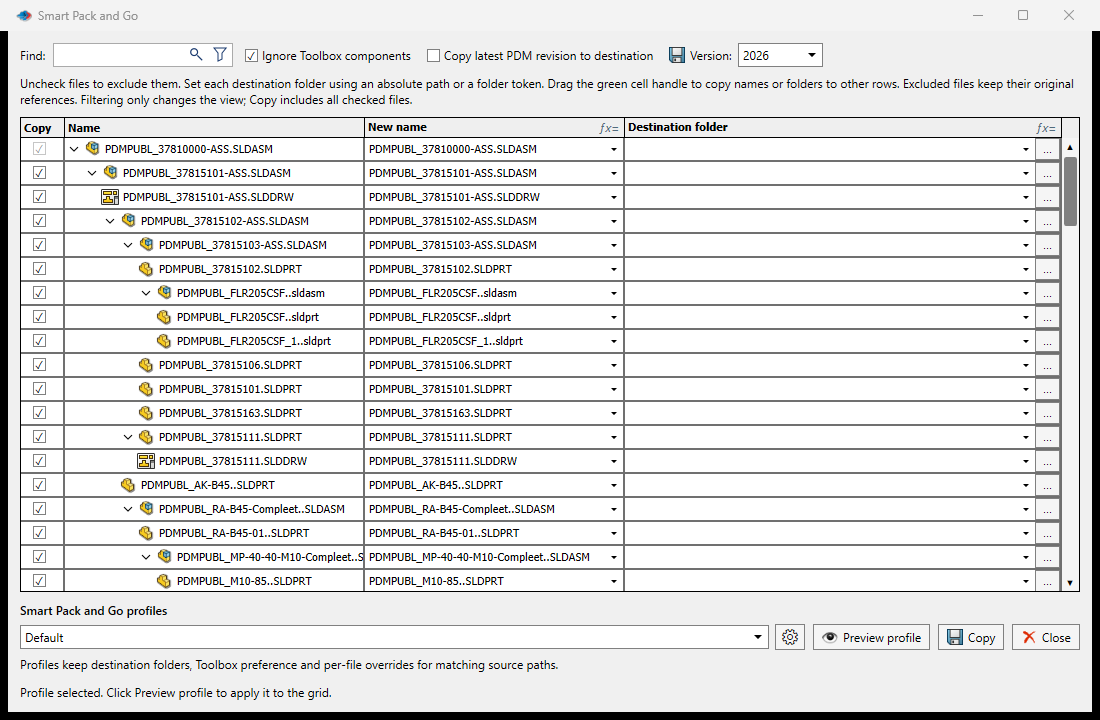This screenshot has width=1100, height=720.
Task: Click the scrollbar up arrow of grid
Action: [x=1070, y=147]
